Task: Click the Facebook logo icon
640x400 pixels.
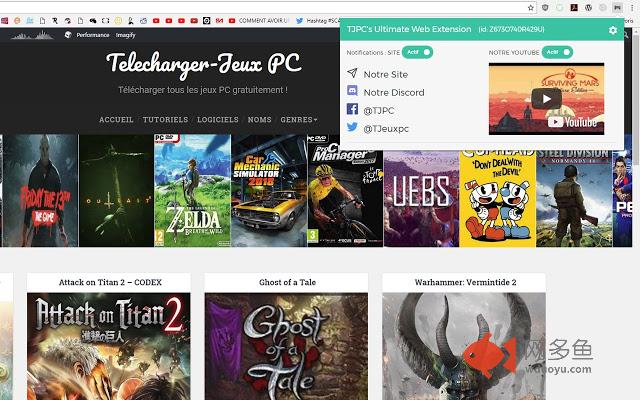Action: pyautogui.click(x=352, y=109)
